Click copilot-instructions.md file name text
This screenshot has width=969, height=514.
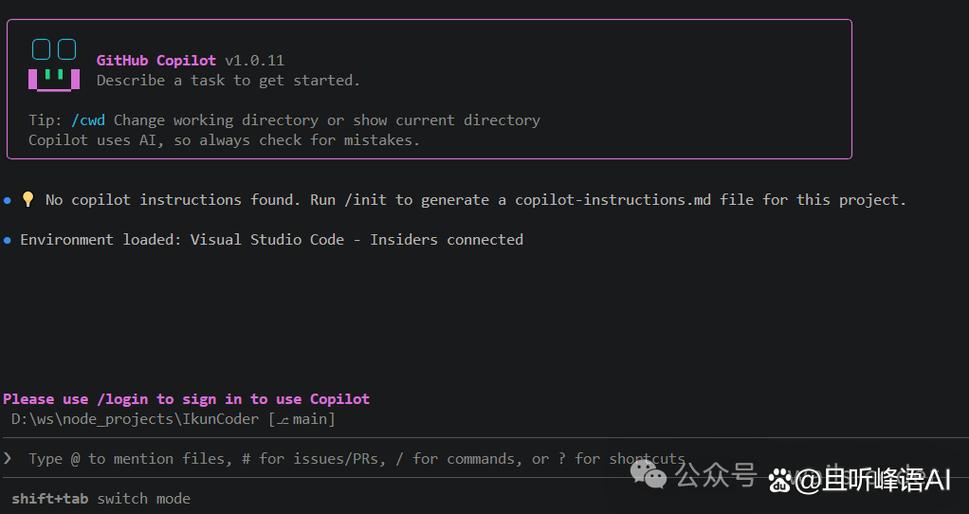pyautogui.click(x=612, y=200)
